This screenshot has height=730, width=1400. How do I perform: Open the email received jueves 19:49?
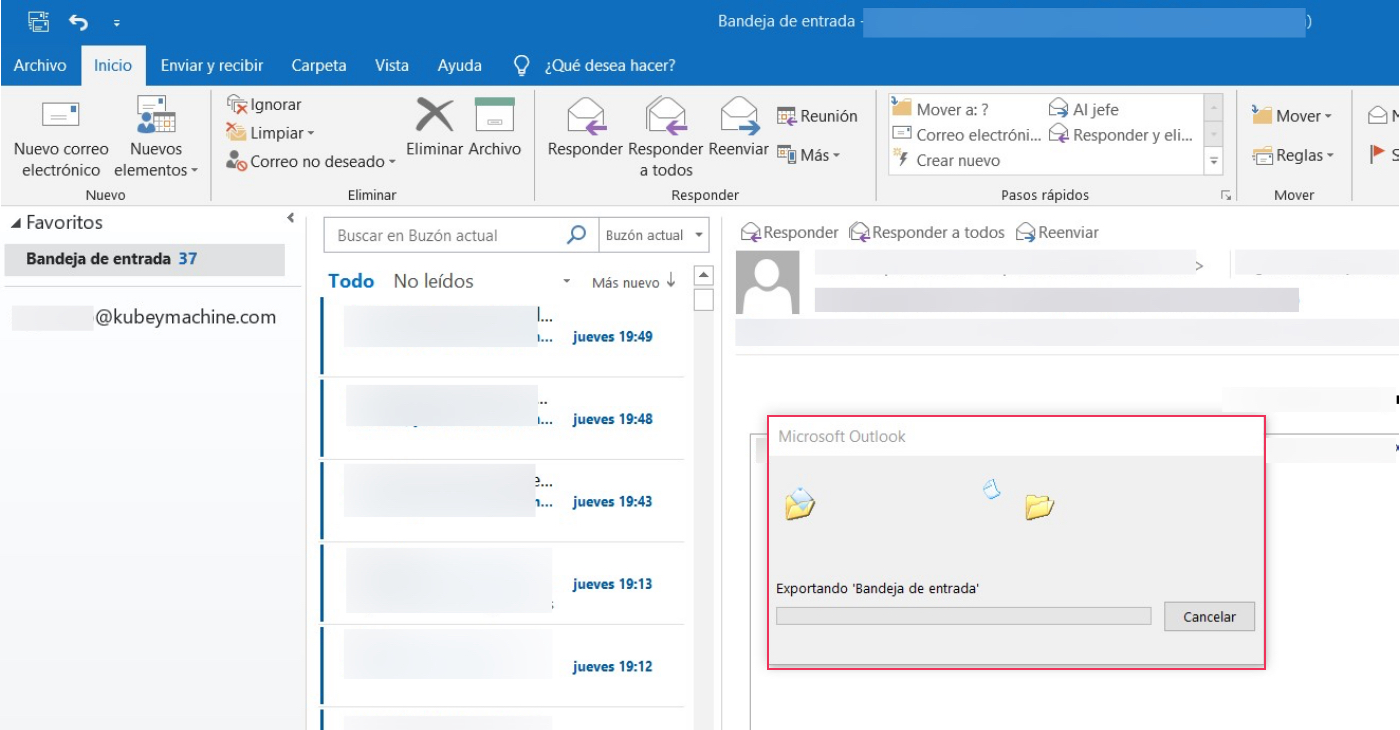point(502,337)
